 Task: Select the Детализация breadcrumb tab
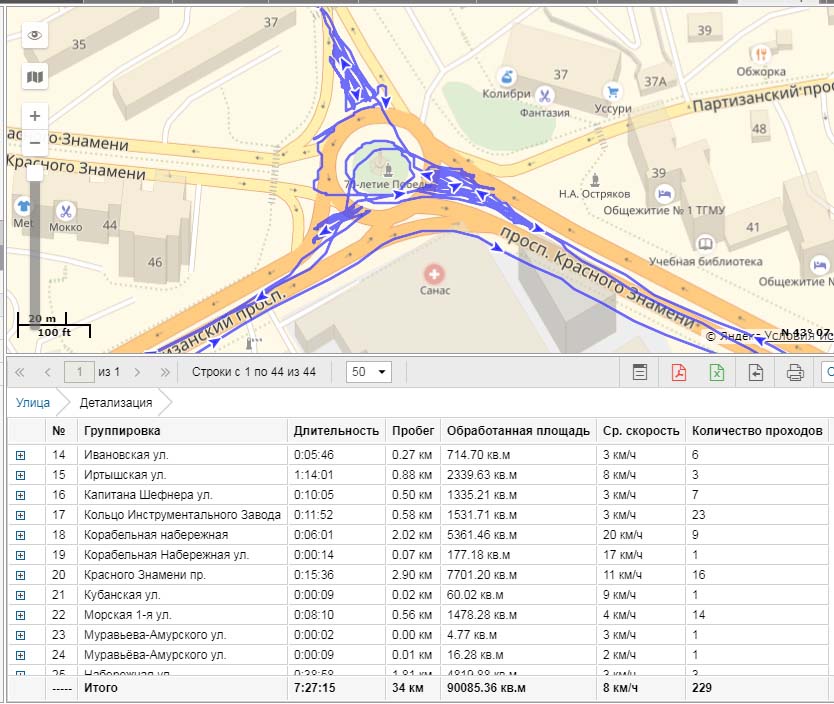click(116, 403)
